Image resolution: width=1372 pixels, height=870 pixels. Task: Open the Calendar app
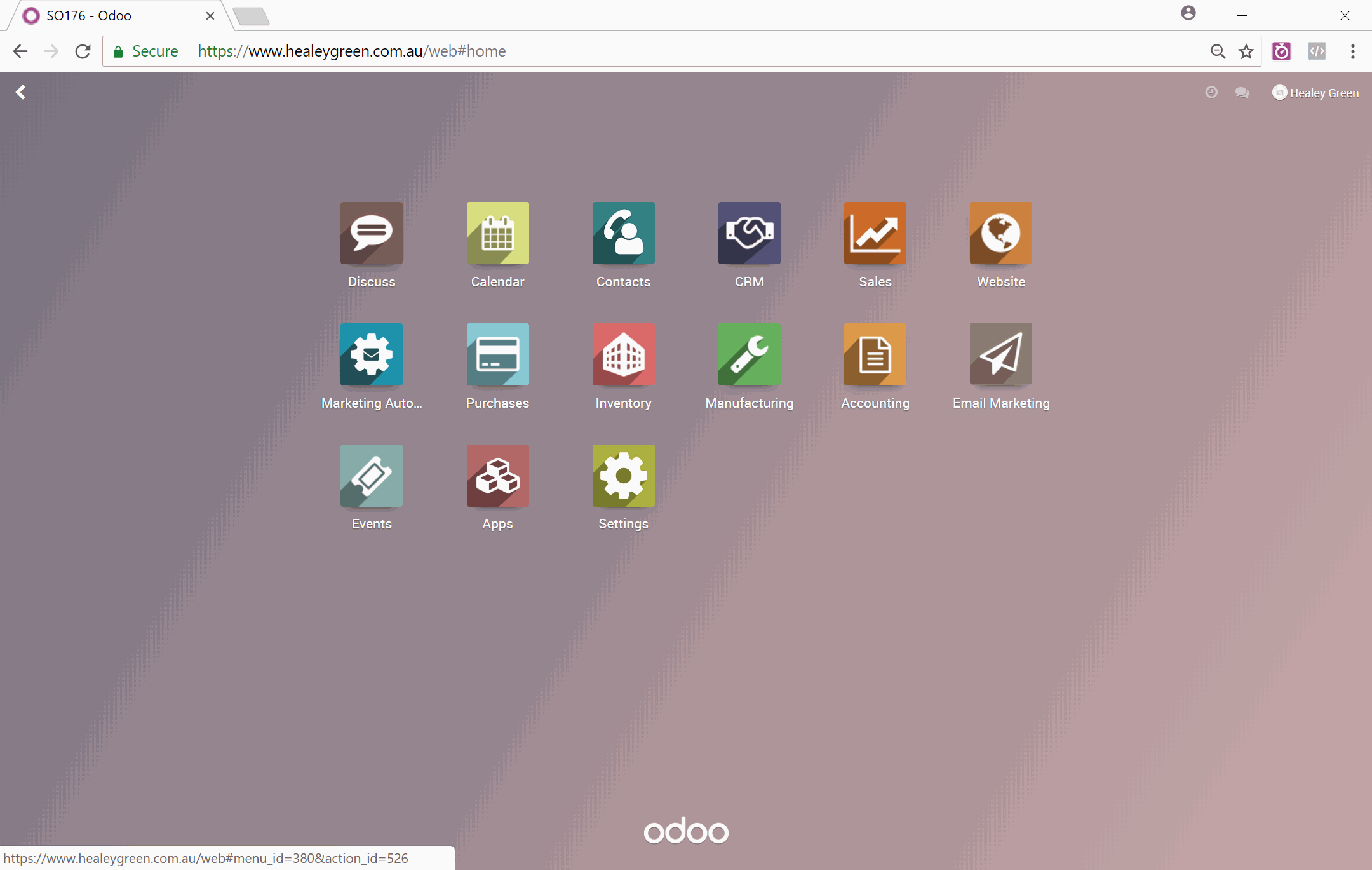497,233
